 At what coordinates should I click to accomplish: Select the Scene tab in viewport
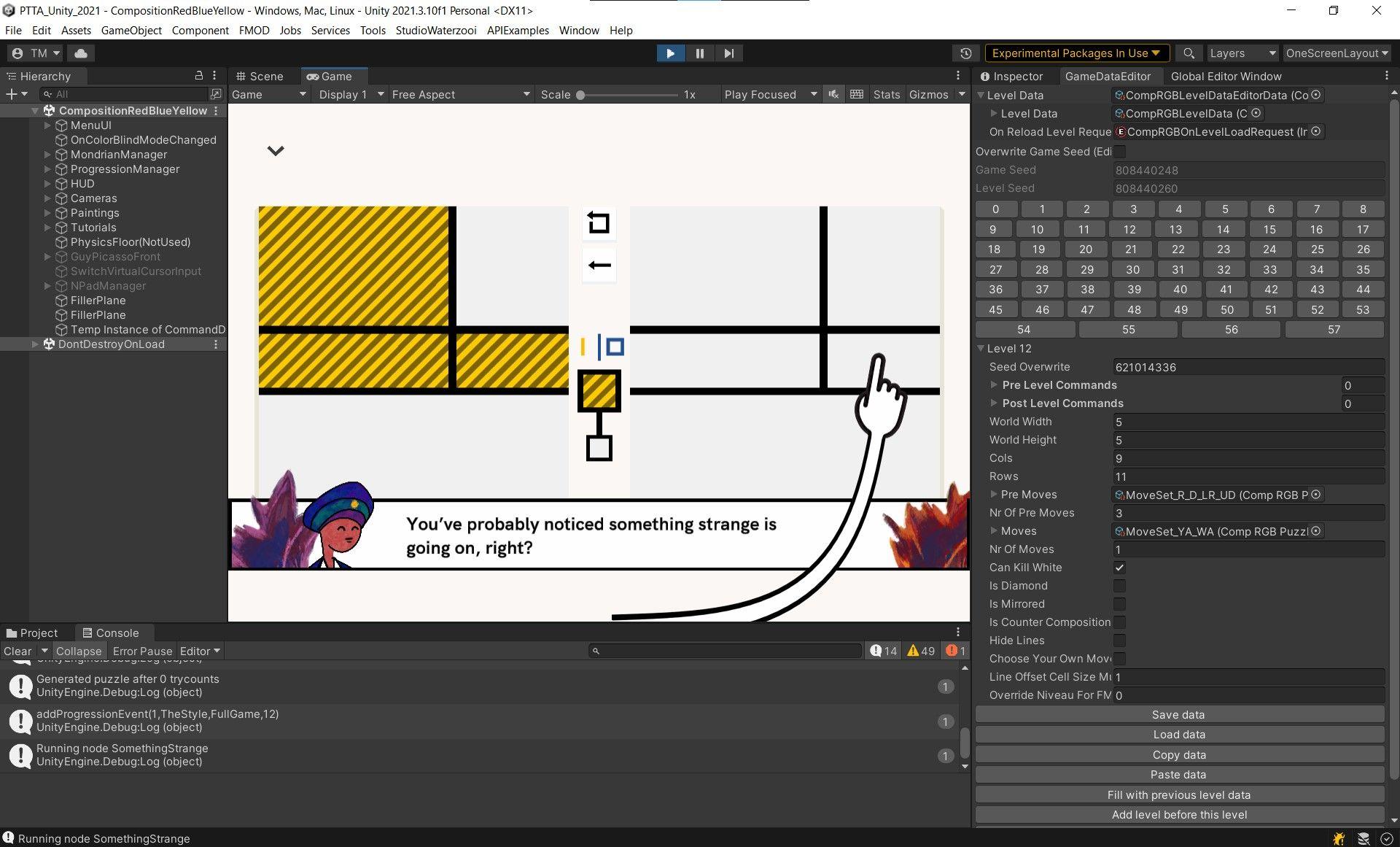coord(262,75)
